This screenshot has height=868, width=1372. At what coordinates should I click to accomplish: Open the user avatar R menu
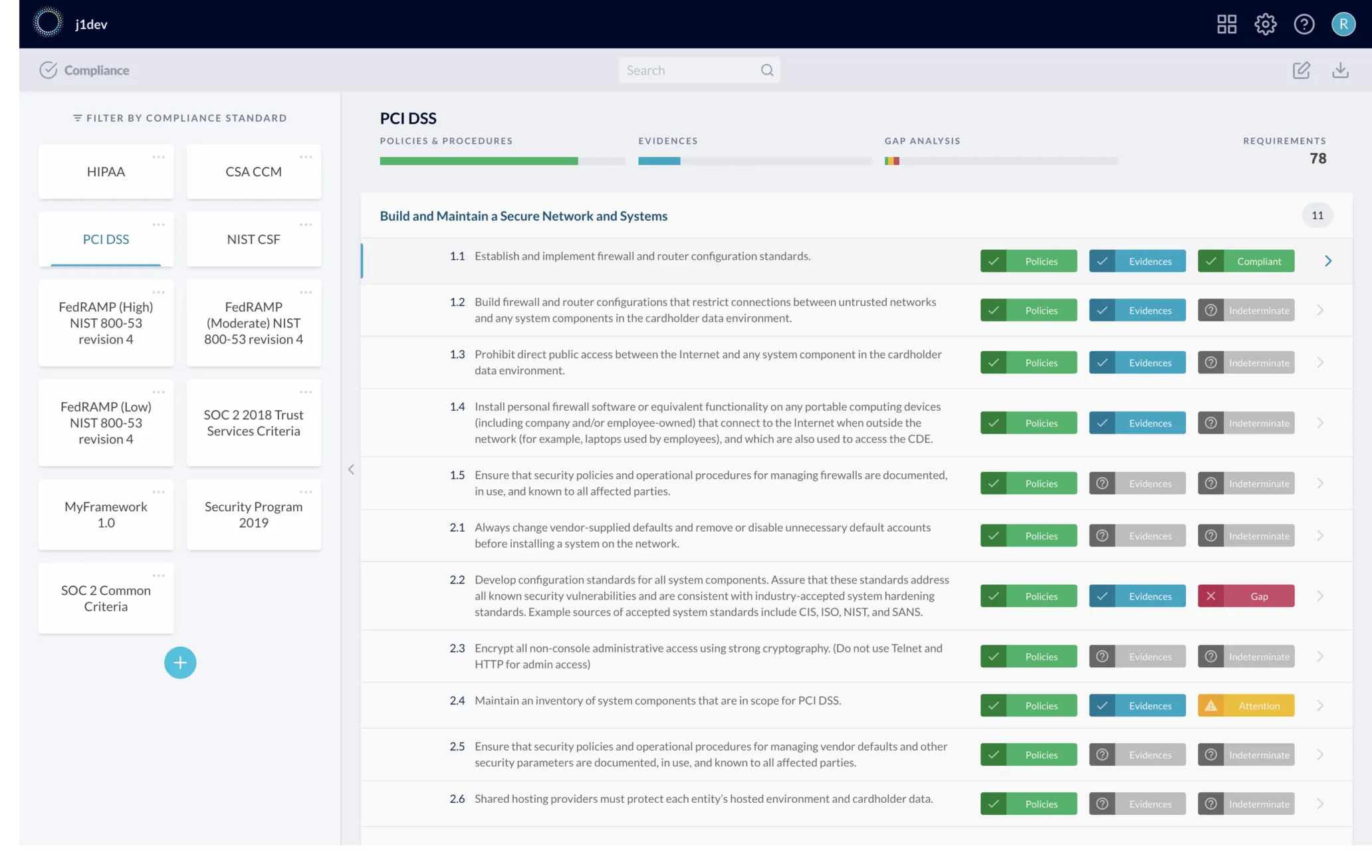1343,25
